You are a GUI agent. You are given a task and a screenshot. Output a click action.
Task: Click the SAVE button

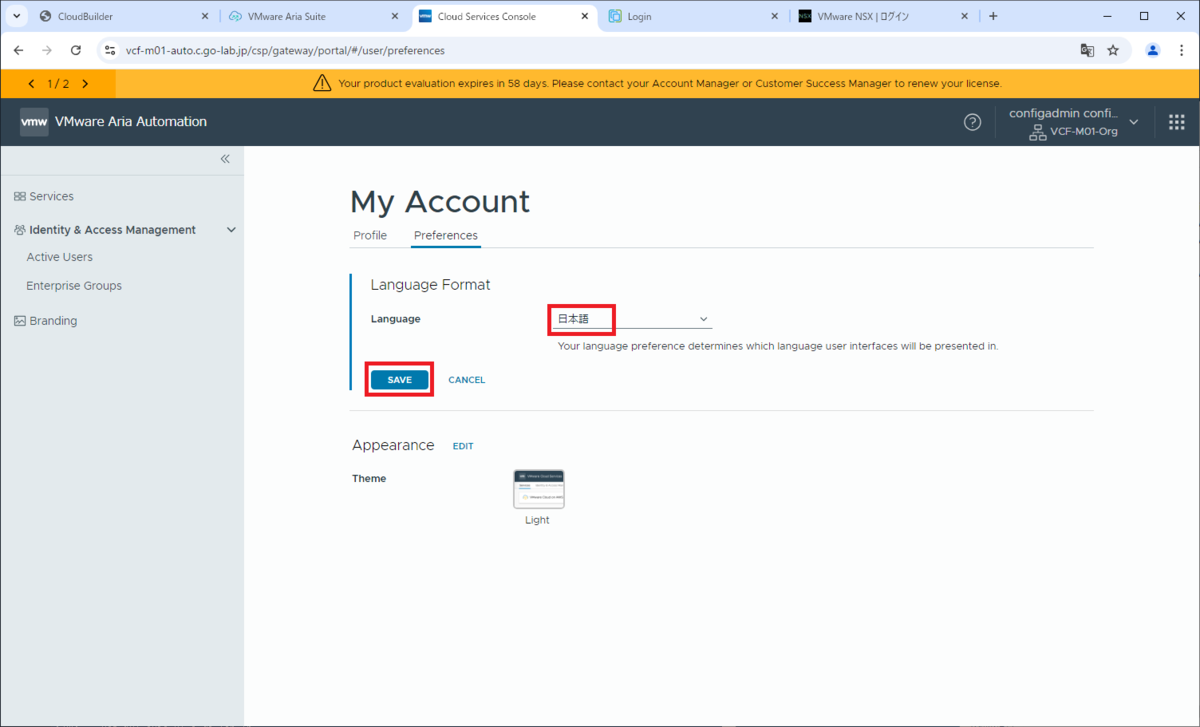click(399, 380)
